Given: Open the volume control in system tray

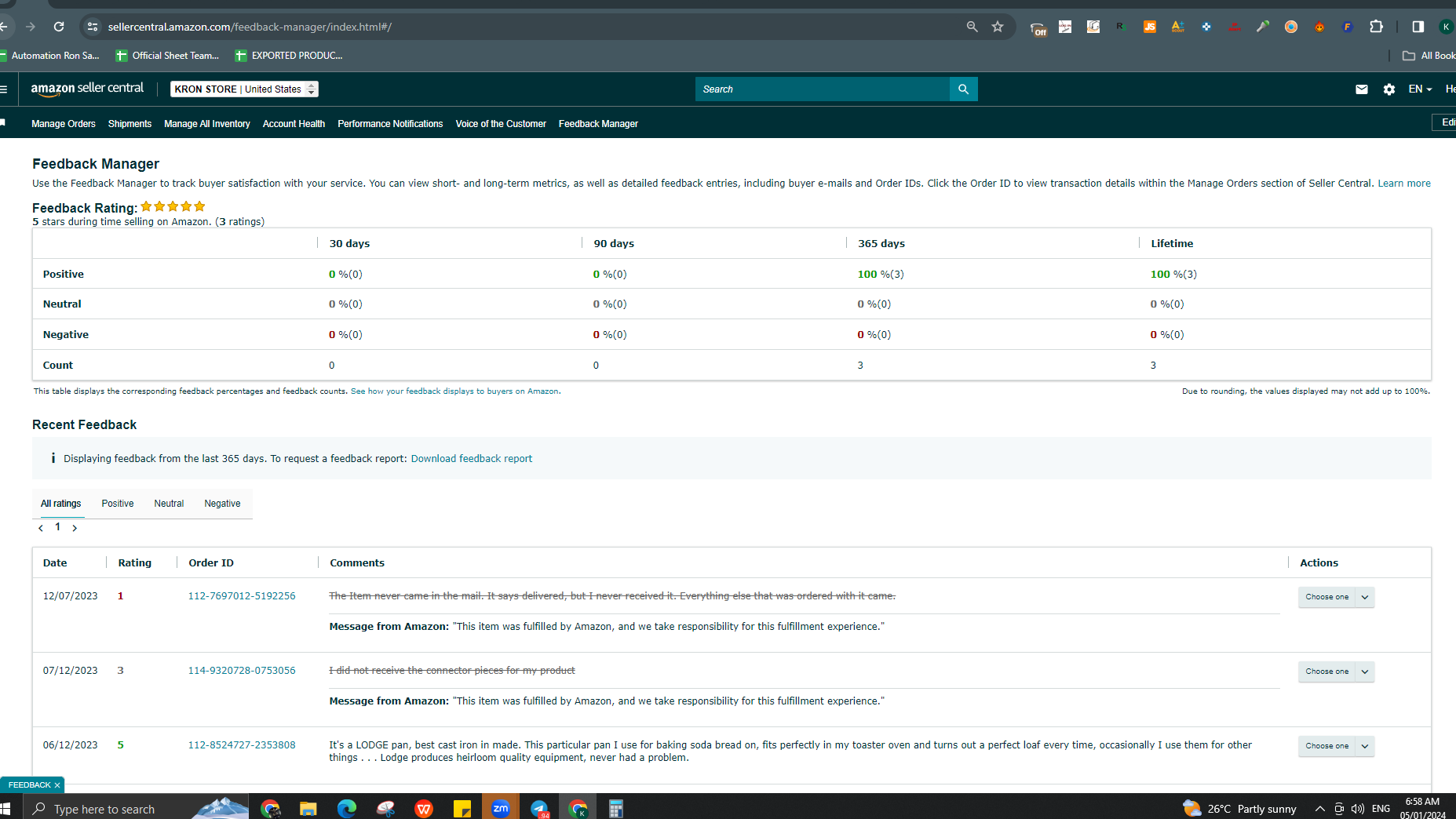Looking at the screenshot, I should (x=1358, y=809).
